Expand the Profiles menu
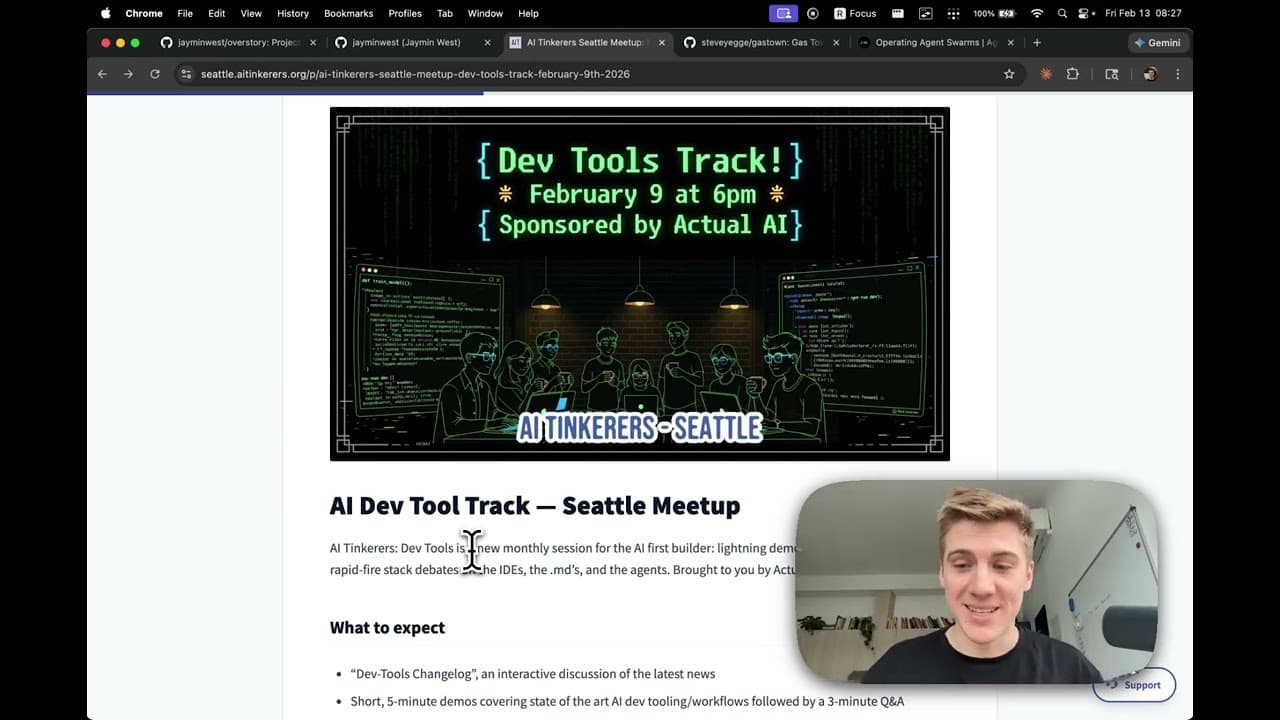The height and width of the screenshot is (720, 1280). coord(405,13)
